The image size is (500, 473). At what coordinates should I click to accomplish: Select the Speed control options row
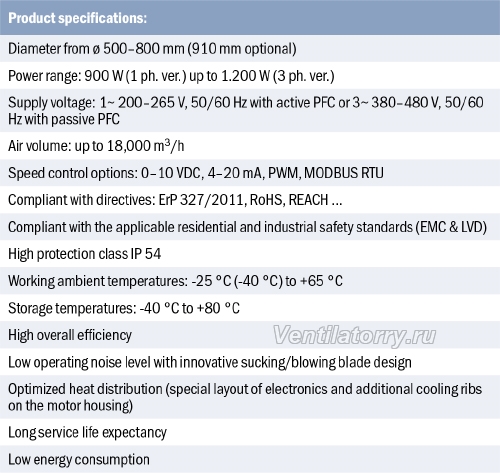tap(250, 173)
